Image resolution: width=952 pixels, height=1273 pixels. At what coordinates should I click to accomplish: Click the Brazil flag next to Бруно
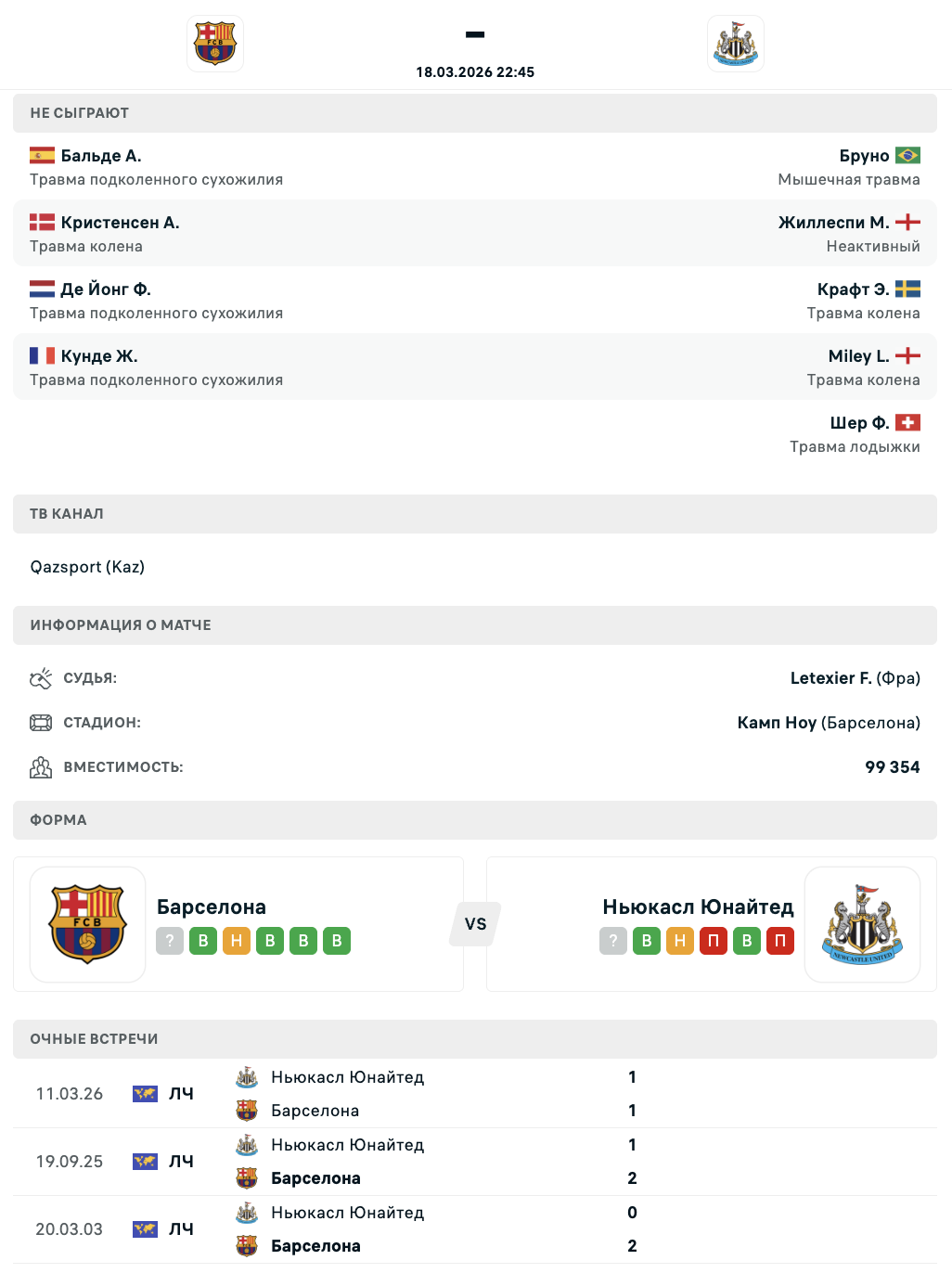pyautogui.click(x=907, y=156)
